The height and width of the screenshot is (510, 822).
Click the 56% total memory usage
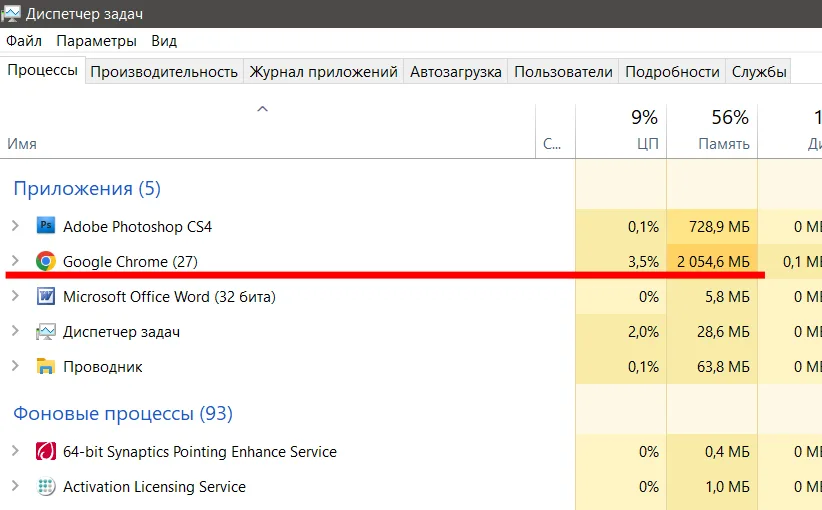click(730, 117)
